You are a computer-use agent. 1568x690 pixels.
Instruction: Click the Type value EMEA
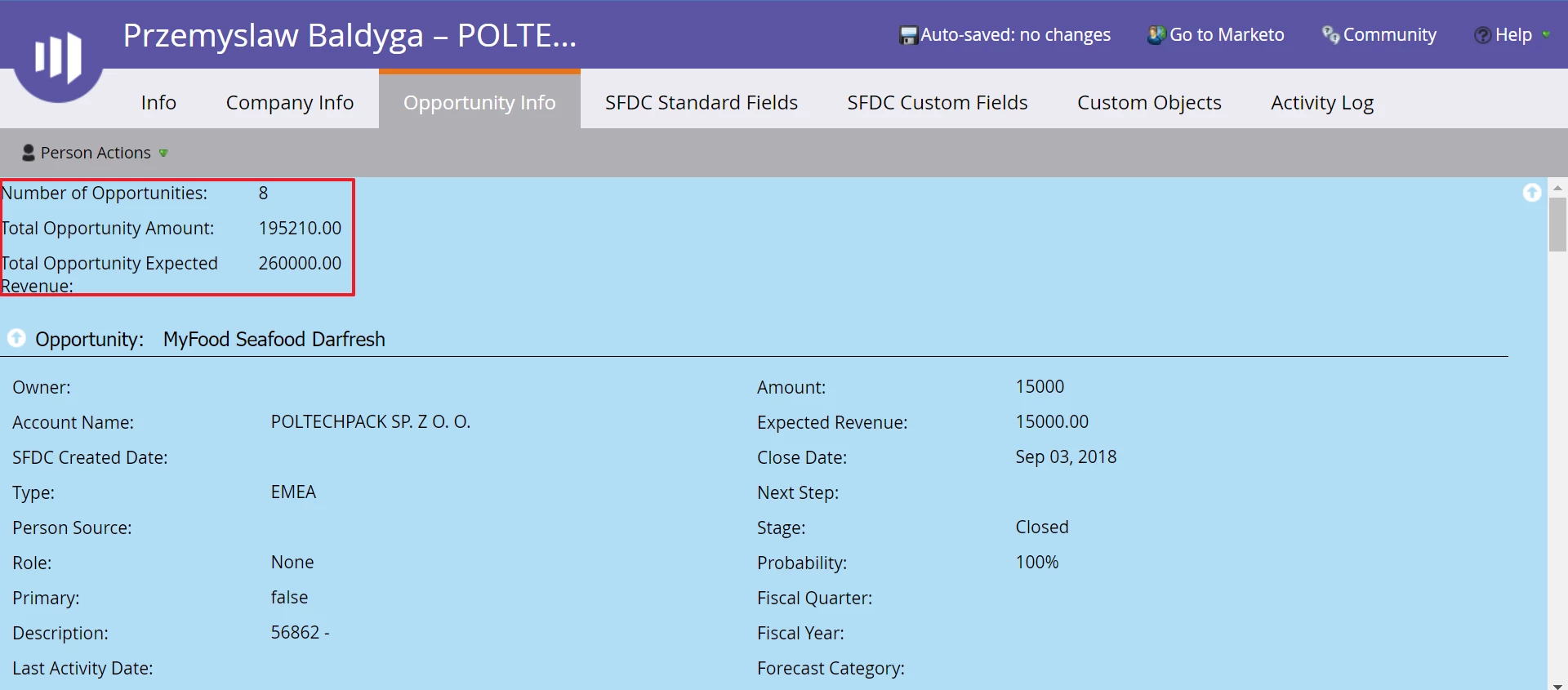(x=293, y=492)
